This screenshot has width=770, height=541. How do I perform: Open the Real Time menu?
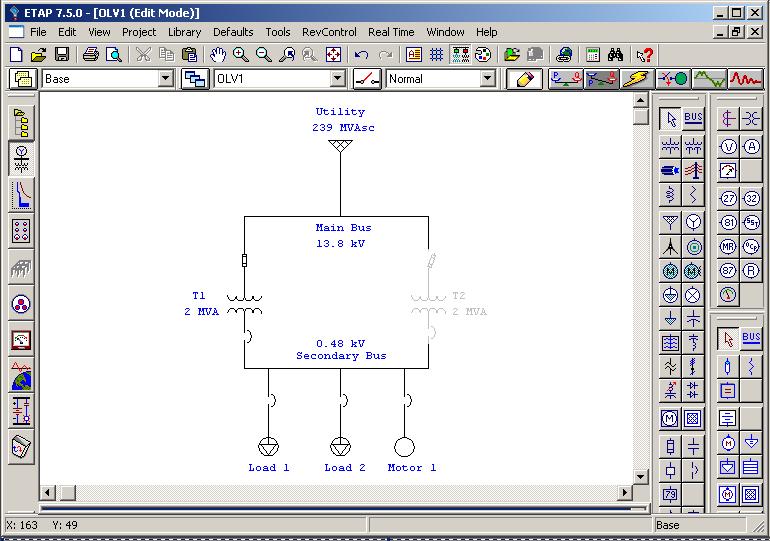(391, 32)
